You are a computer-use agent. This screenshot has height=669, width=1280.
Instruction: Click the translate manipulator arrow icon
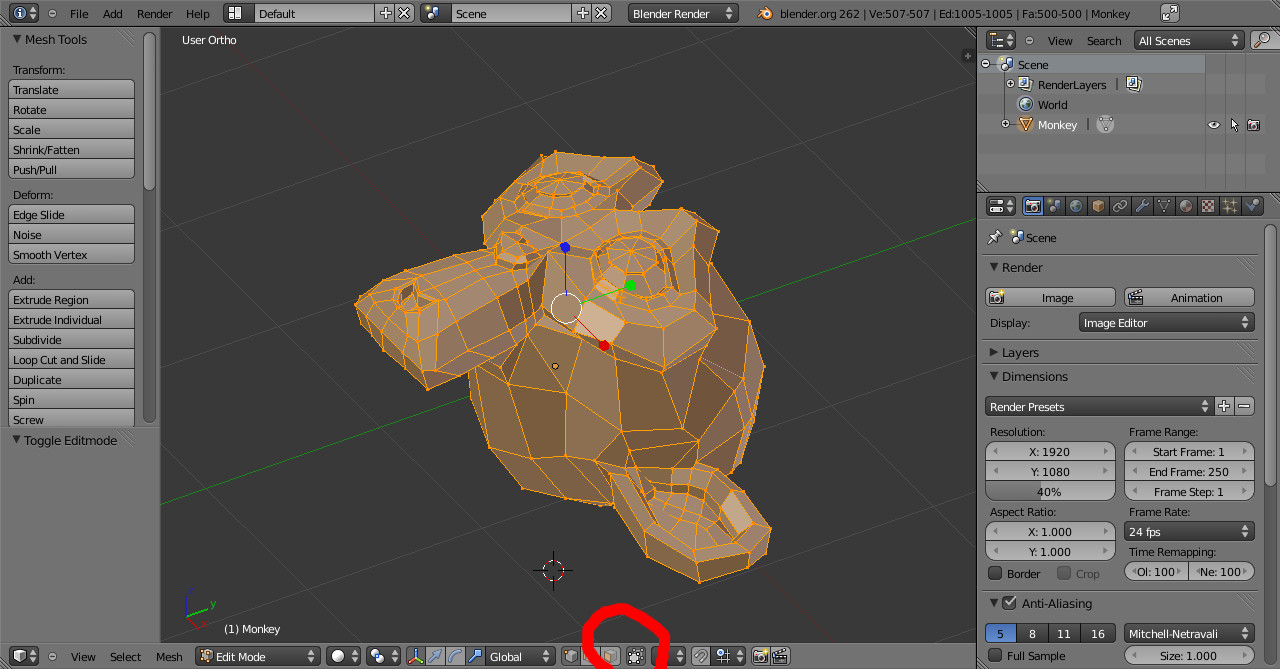(x=436, y=656)
